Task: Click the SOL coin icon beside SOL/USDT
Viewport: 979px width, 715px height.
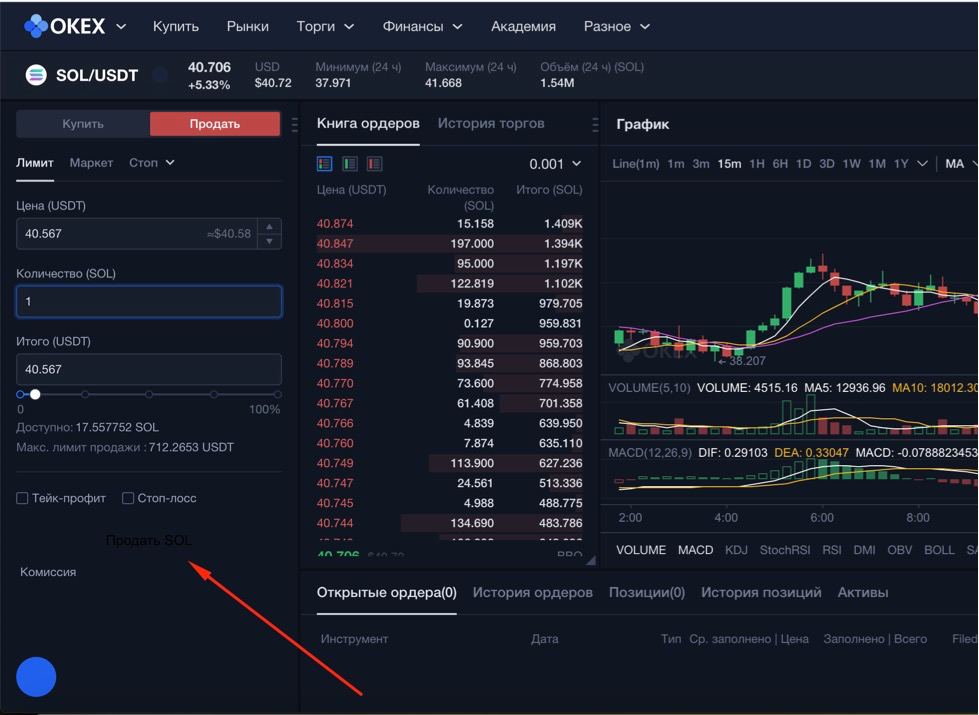Action: pyautogui.click(x=36, y=75)
